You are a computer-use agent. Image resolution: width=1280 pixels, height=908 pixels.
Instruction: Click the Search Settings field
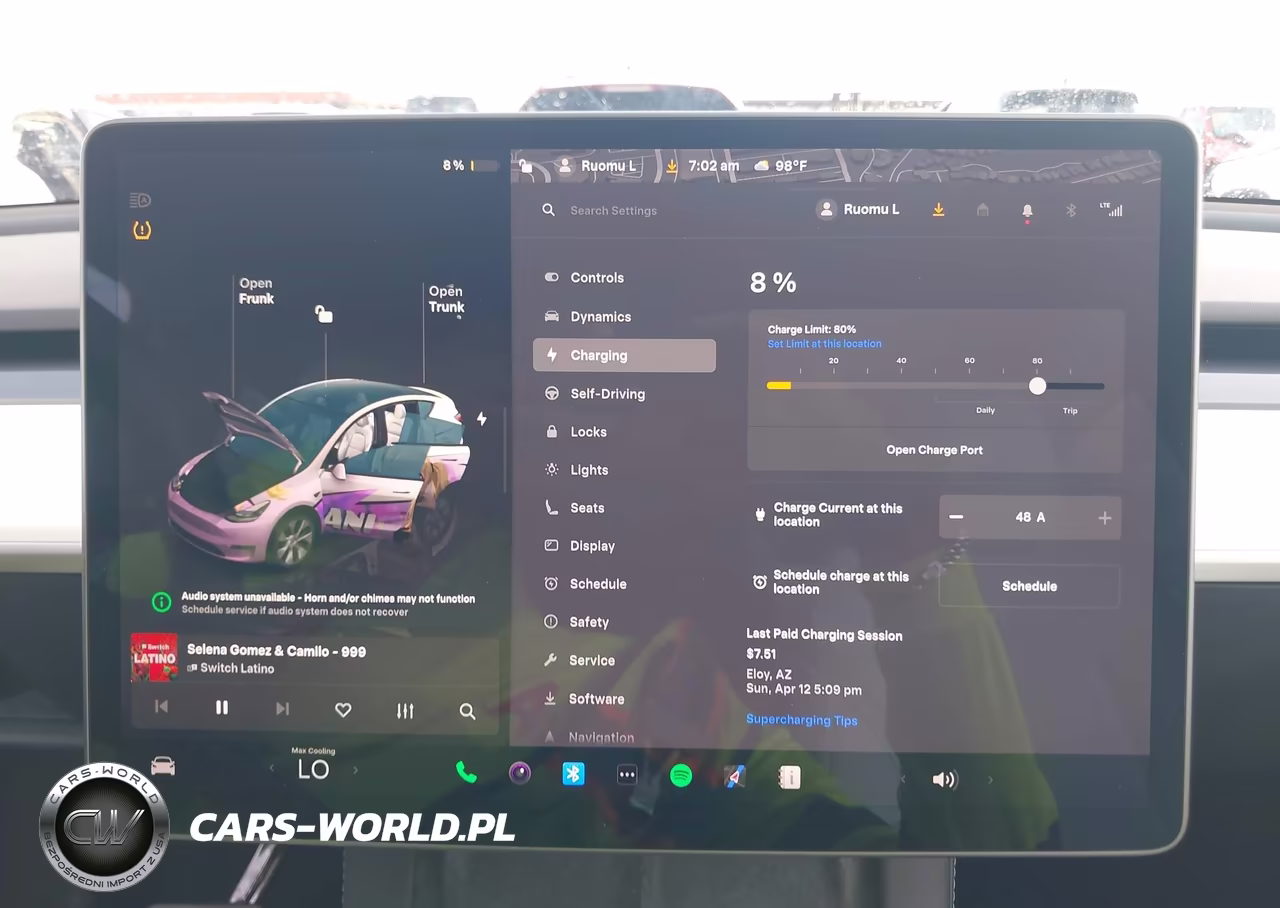coord(613,211)
